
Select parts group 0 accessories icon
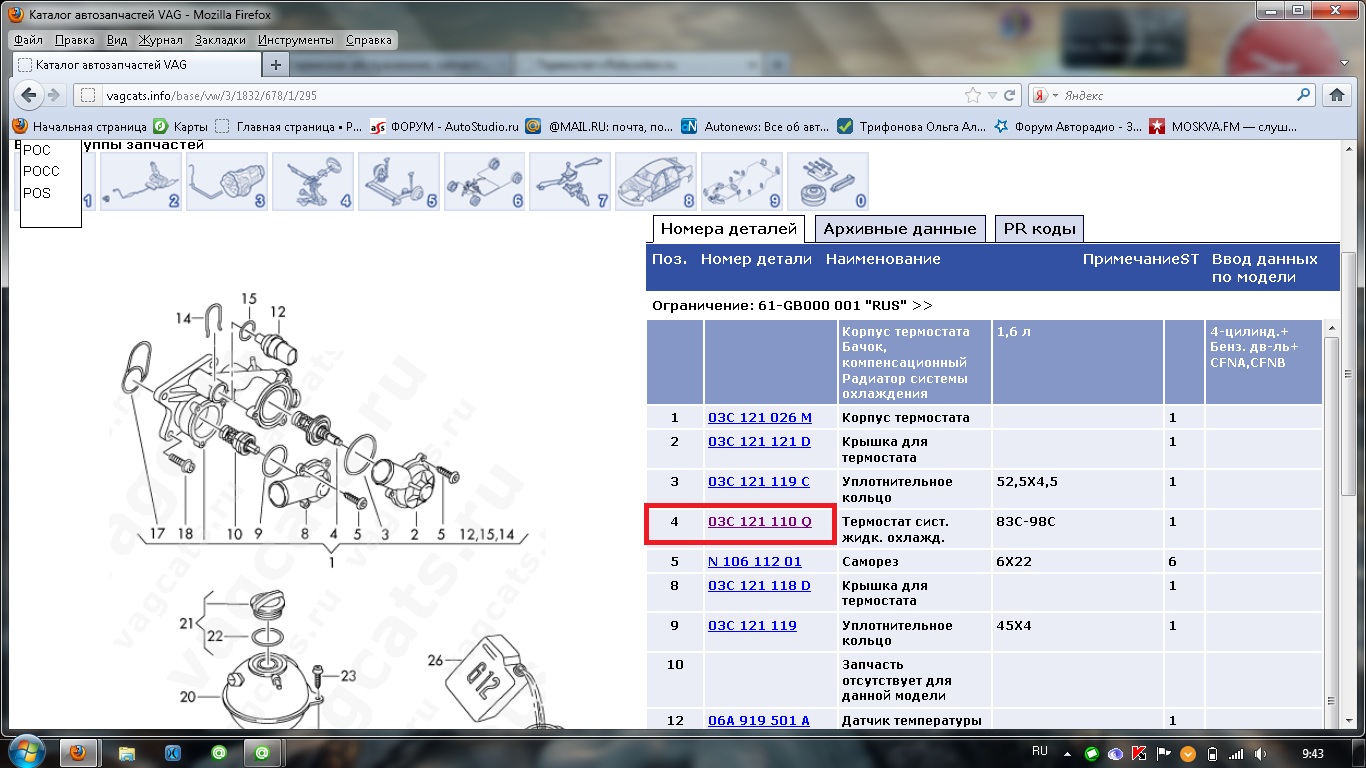click(827, 181)
